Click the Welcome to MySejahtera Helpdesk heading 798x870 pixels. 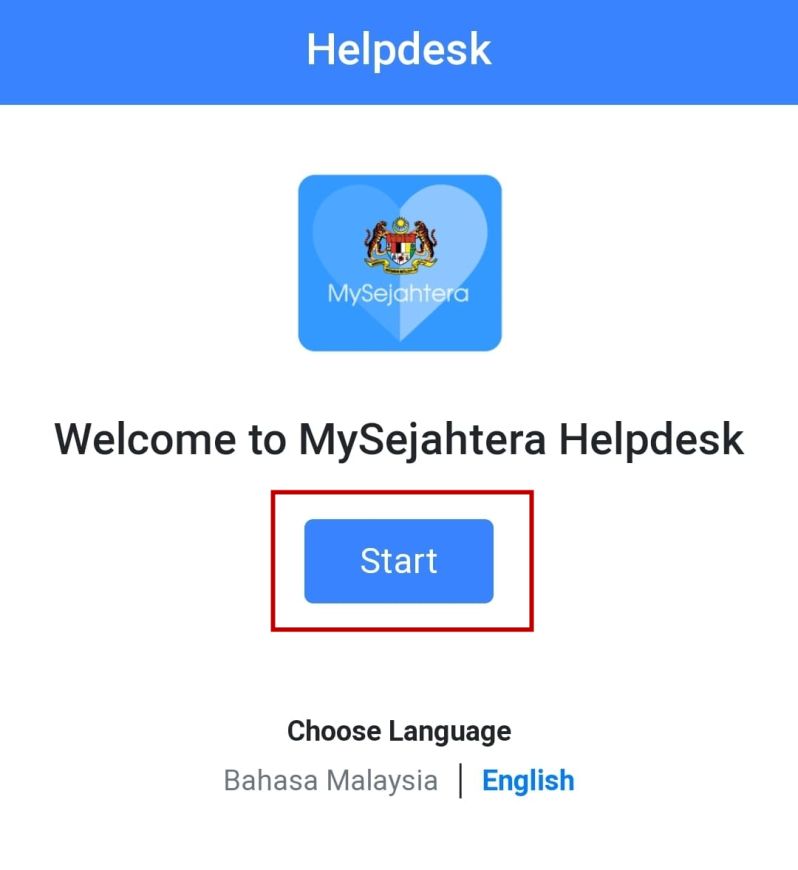click(x=399, y=439)
